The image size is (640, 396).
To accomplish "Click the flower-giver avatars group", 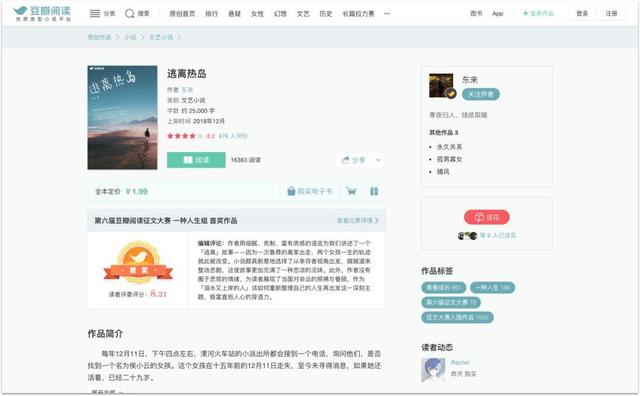I will [x=467, y=236].
